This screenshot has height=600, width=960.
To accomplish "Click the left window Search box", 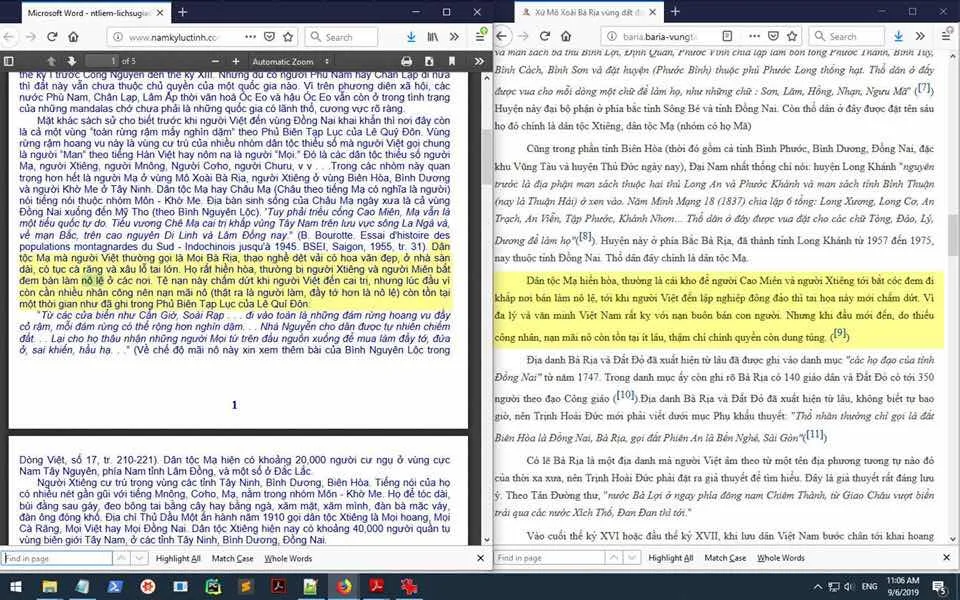I will coord(341,37).
